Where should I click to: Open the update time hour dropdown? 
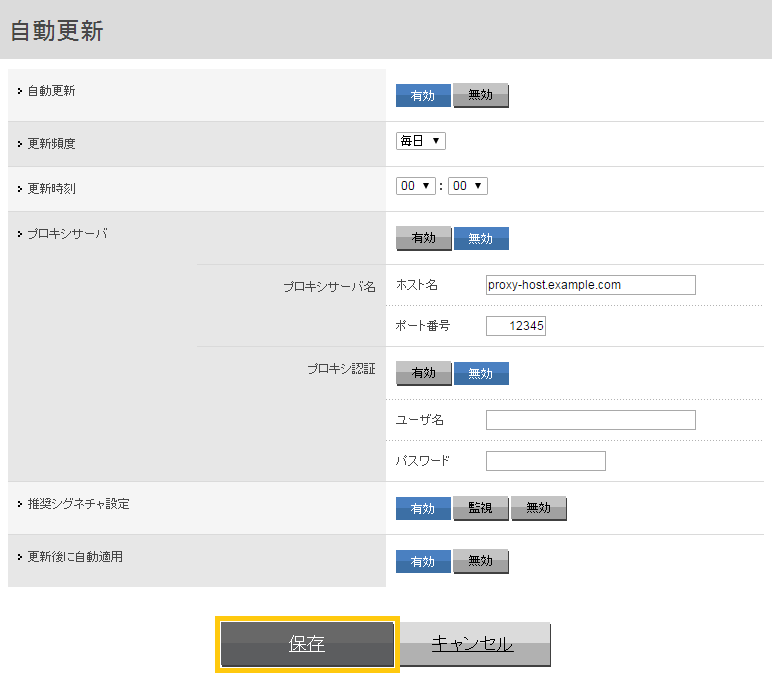pyautogui.click(x=416, y=186)
